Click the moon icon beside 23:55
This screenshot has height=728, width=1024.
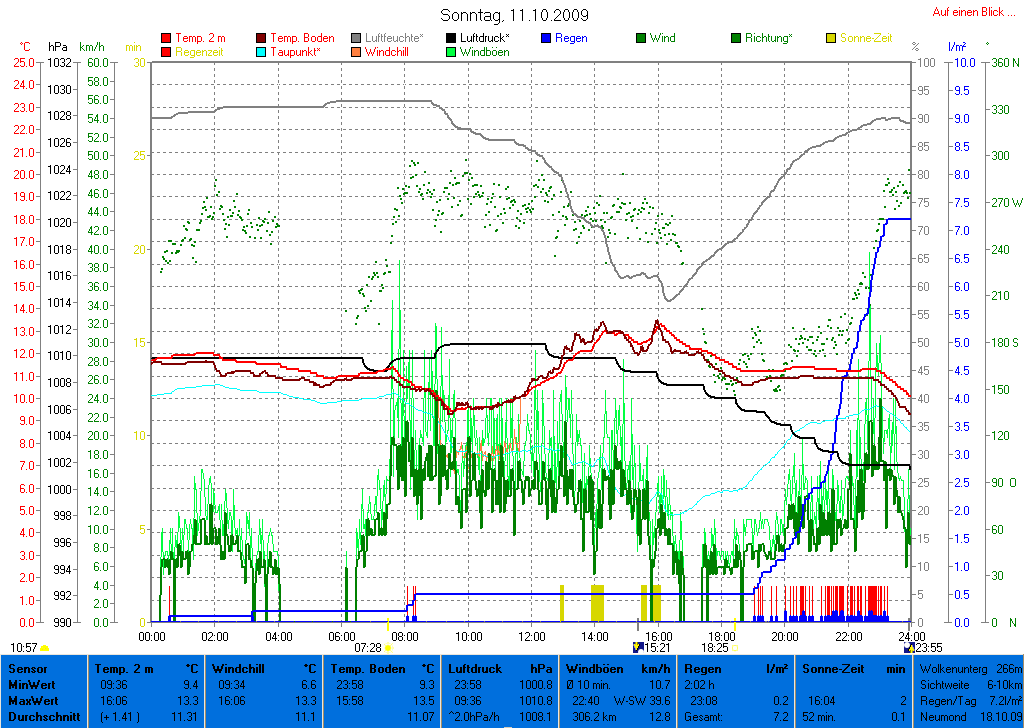[908, 648]
